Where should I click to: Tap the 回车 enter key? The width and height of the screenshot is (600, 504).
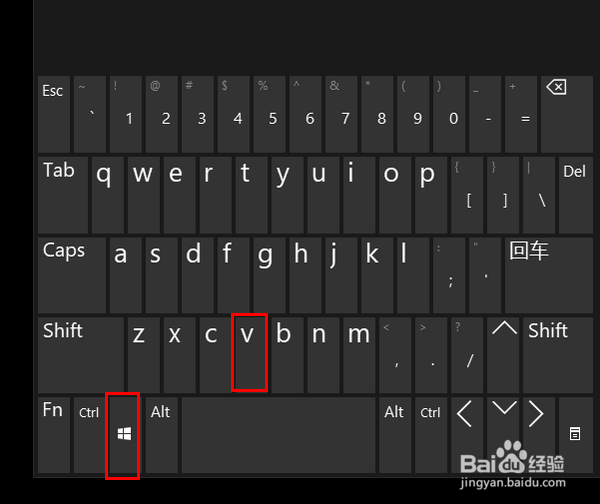[549, 275]
